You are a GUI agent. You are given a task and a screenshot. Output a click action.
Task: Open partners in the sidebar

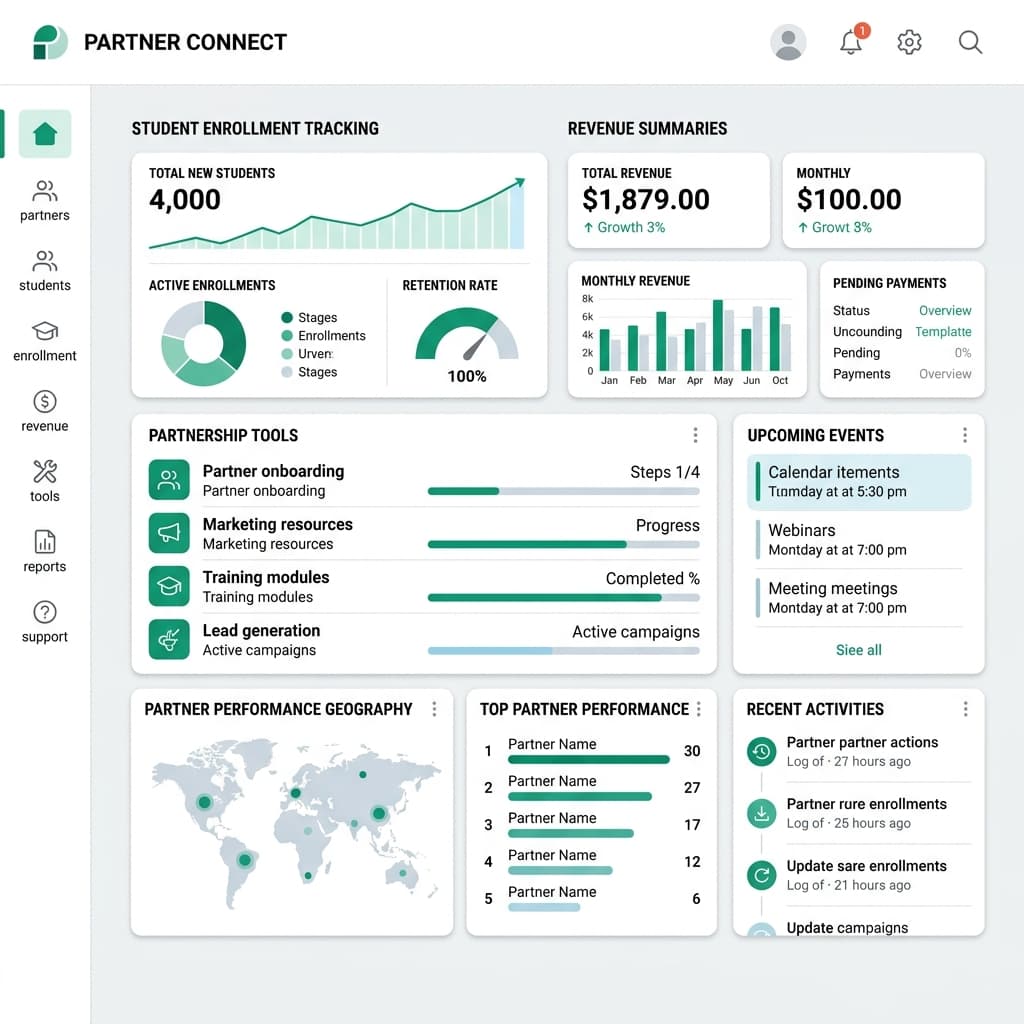click(44, 201)
